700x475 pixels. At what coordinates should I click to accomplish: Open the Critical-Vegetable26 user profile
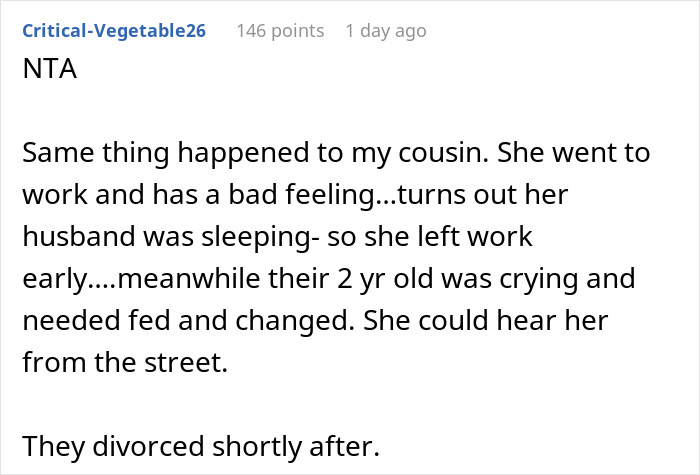tap(112, 31)
